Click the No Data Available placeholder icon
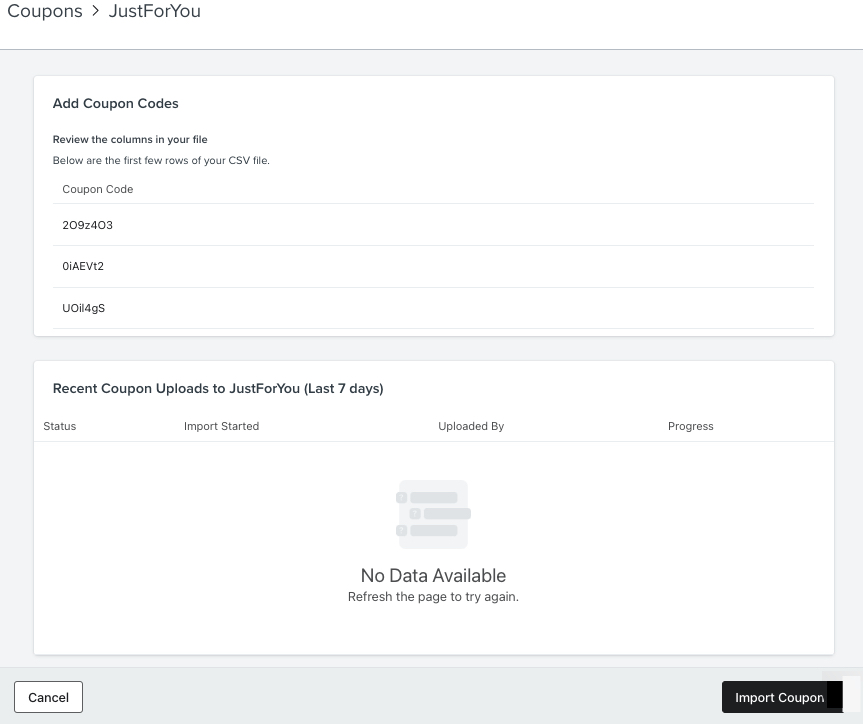Screen dimensions: 864x724 pos(432,514)
